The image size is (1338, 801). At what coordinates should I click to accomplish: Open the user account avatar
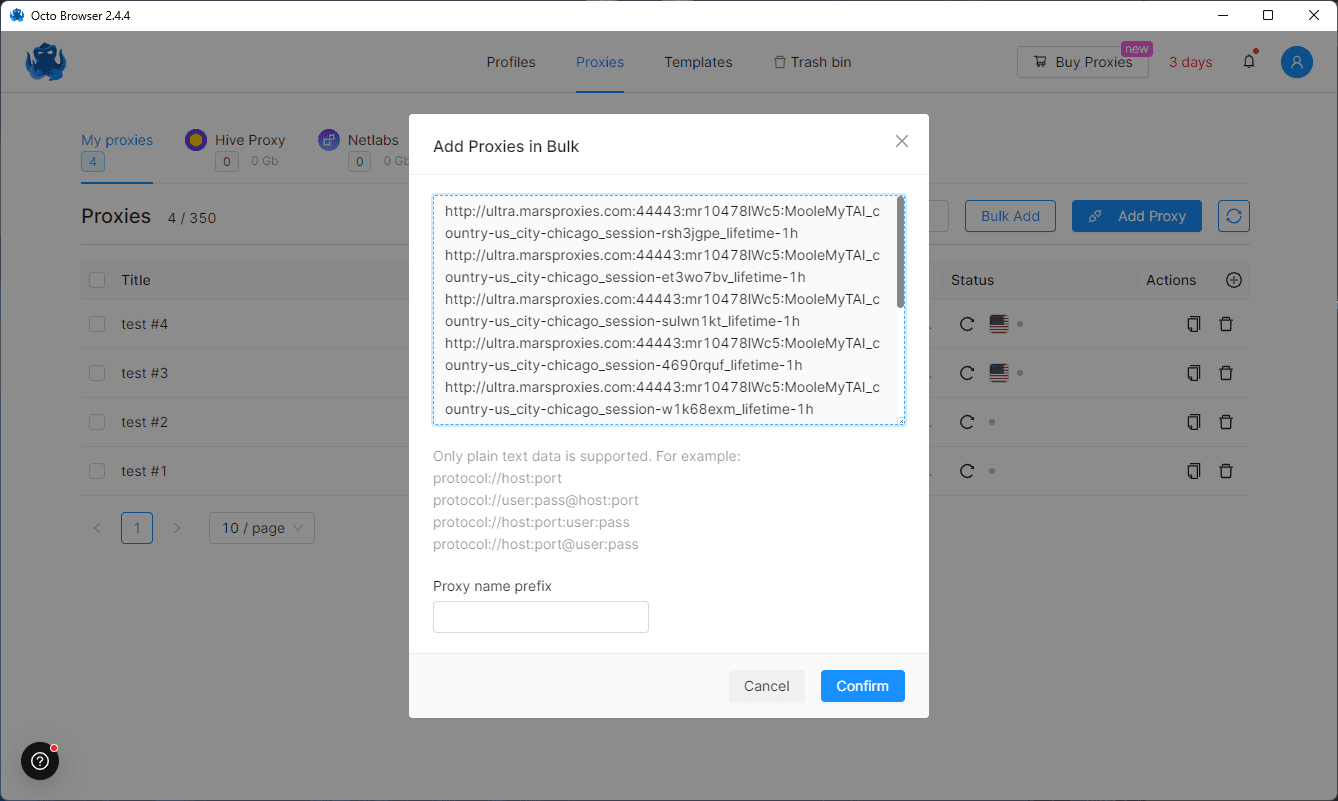[1297, 62]
